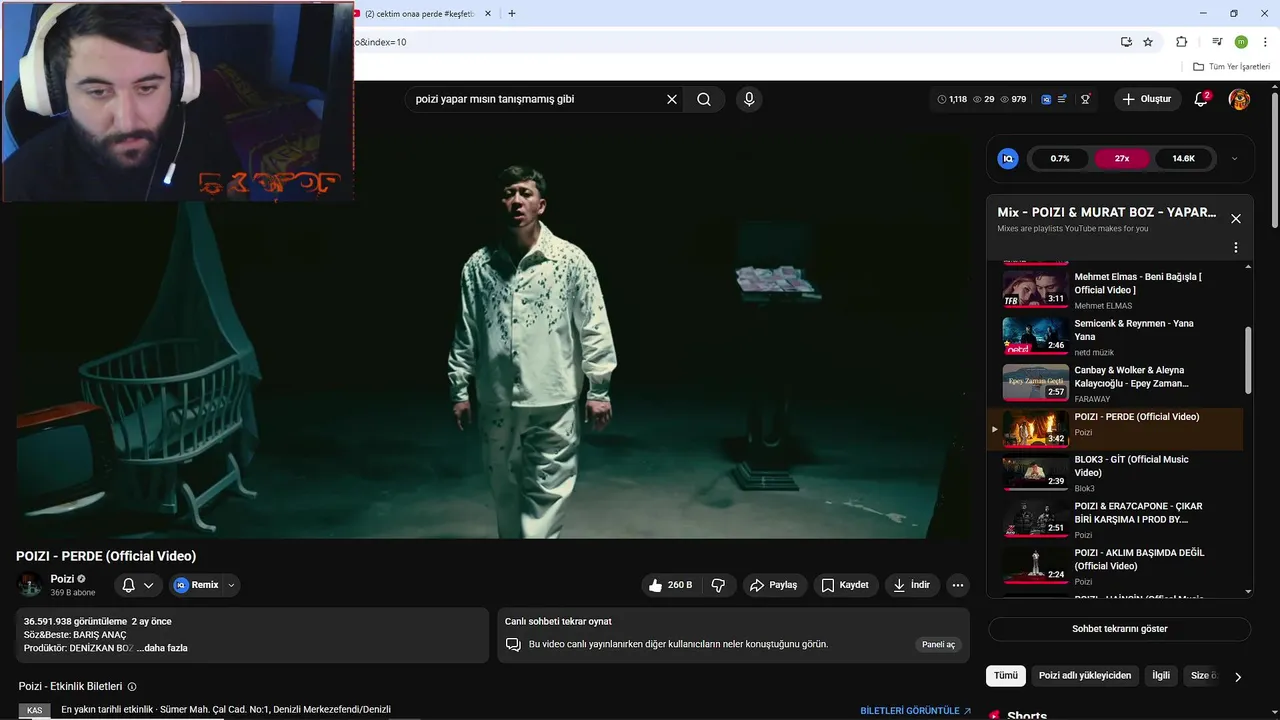The height and width of the screenshot is (720, 1280).
Task: Expand description with '...daha fazla'
Action: click(x=162, y=648)
